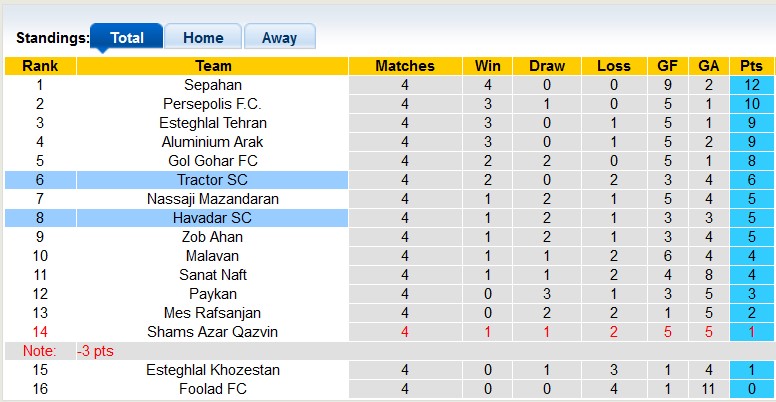This screenshot has width=776, height=402.
Task: Open Zob Ahan team link
Action: 212,237
